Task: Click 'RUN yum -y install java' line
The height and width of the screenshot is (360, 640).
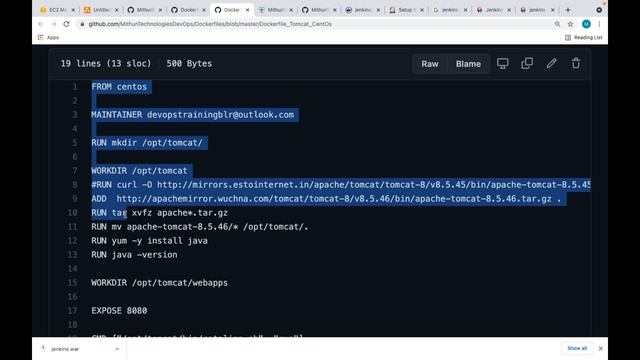Action: point(149,241)
